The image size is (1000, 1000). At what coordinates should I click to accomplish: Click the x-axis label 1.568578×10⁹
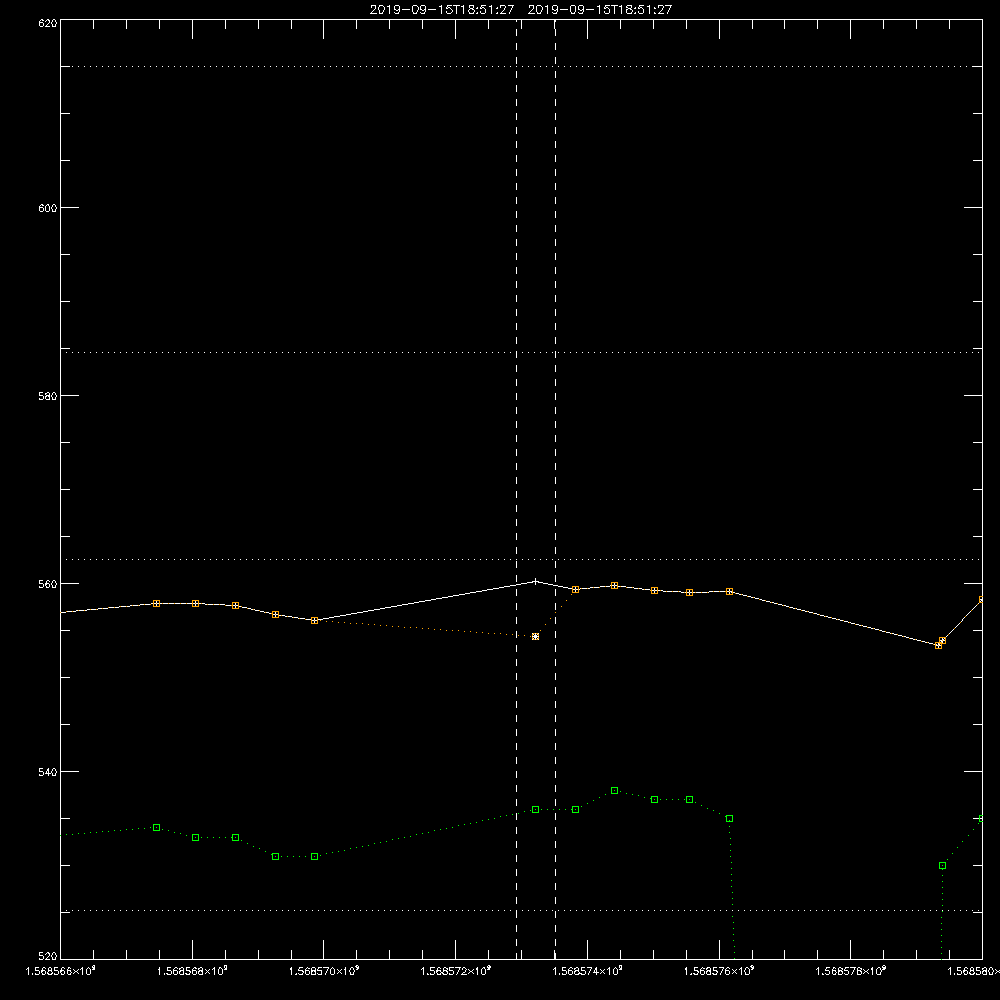click(x=851, y=971)
